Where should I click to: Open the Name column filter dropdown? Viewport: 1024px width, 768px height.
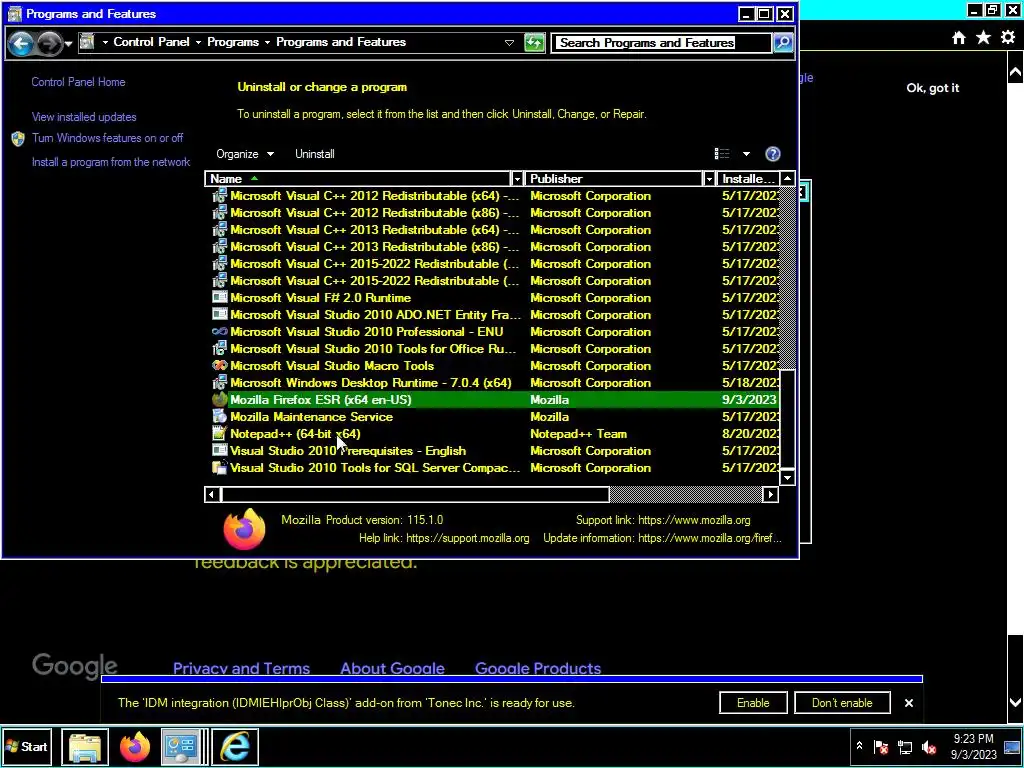coord(517,179)
